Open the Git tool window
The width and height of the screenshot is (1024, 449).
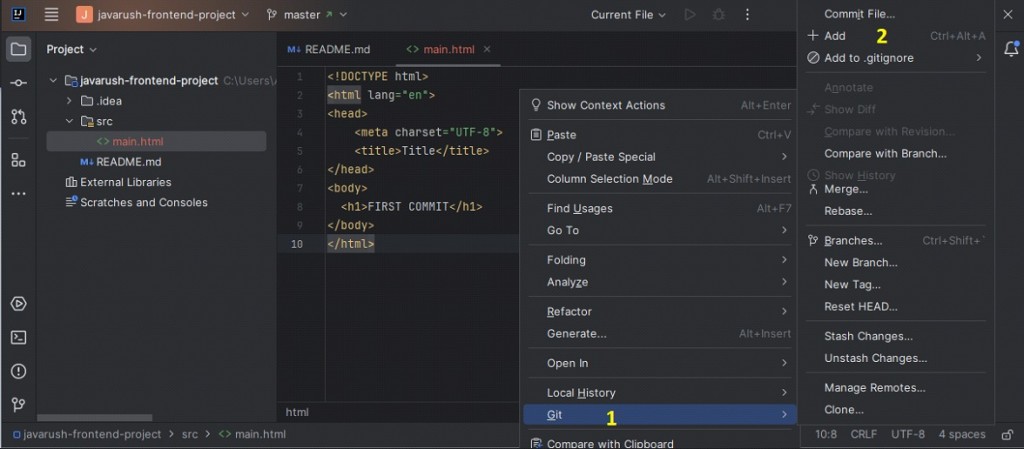coord(18,405)
